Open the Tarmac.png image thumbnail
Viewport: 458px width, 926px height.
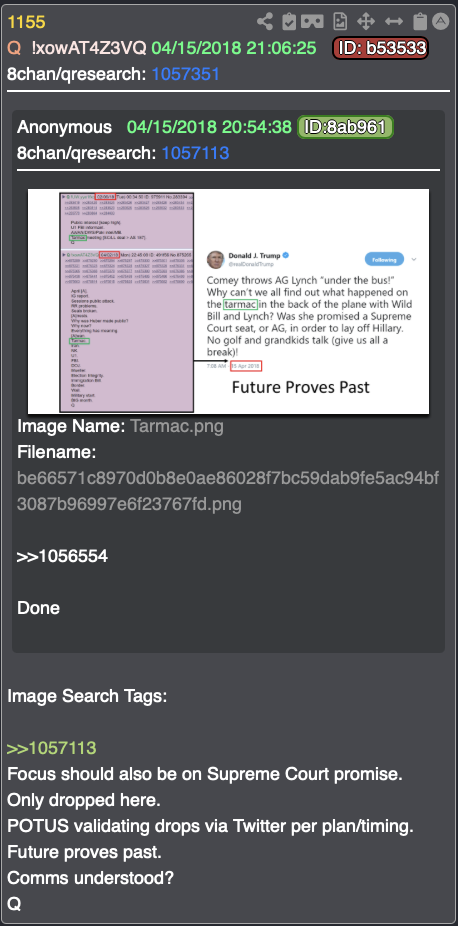pos(228,302)
